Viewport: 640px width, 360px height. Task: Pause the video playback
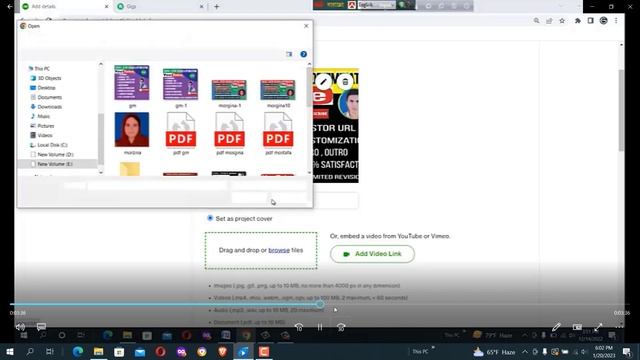[x=320, y=327]
